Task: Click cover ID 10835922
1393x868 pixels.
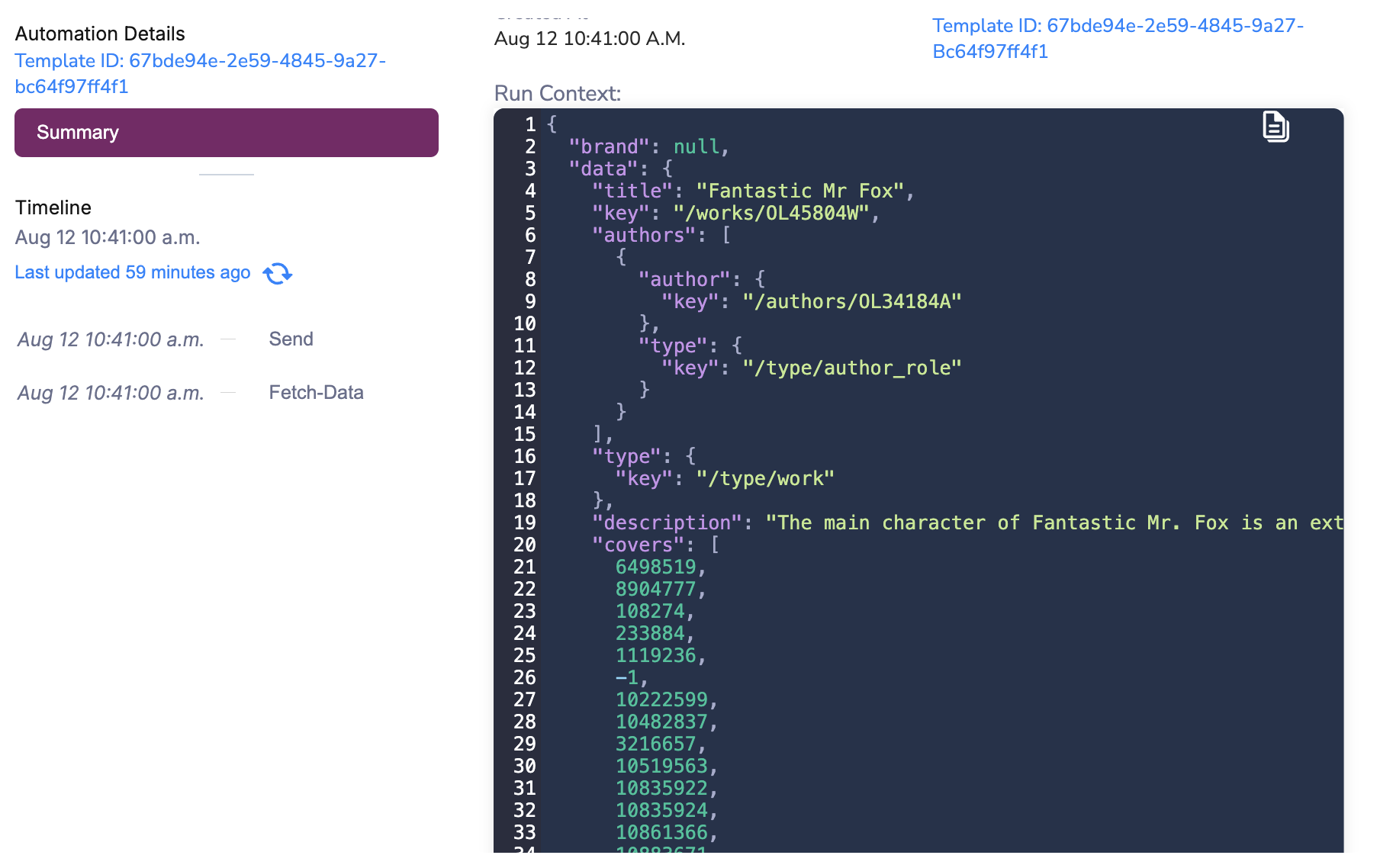Action: click(x=661, y=788)
